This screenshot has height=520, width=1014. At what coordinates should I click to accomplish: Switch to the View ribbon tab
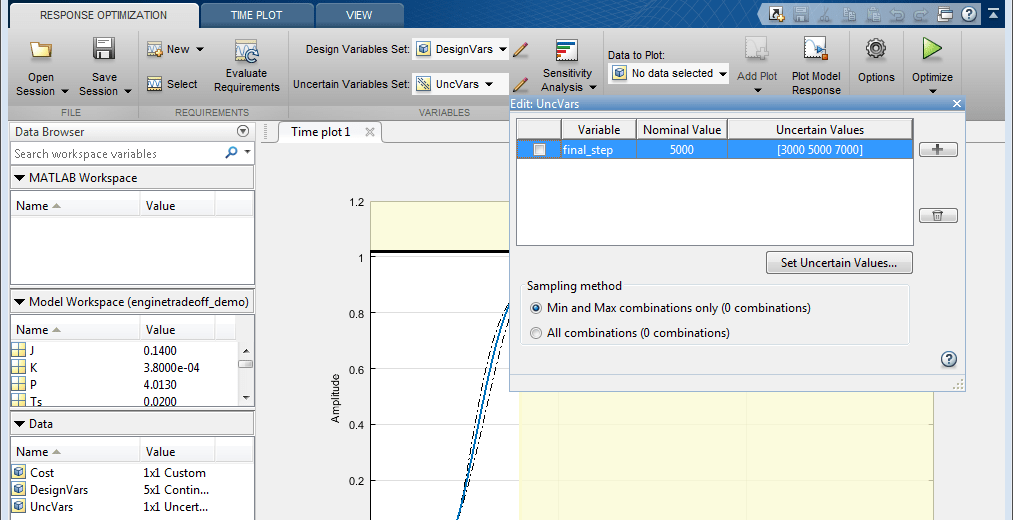(359, 15)
